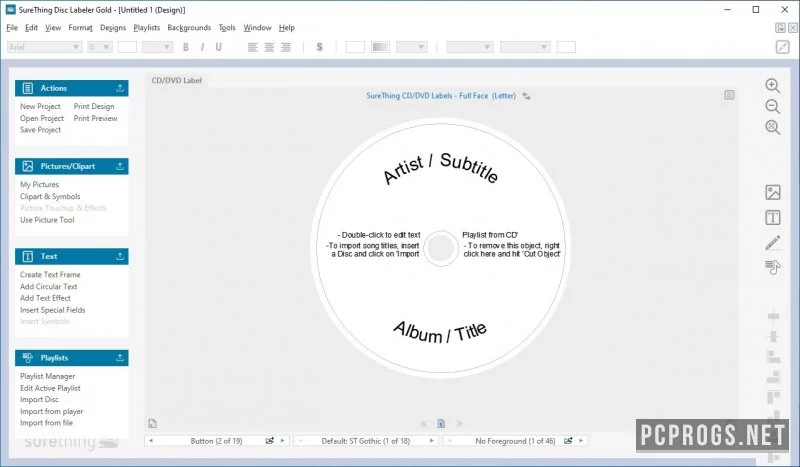Click Use Picture Tool link

(x=47, y=219)
